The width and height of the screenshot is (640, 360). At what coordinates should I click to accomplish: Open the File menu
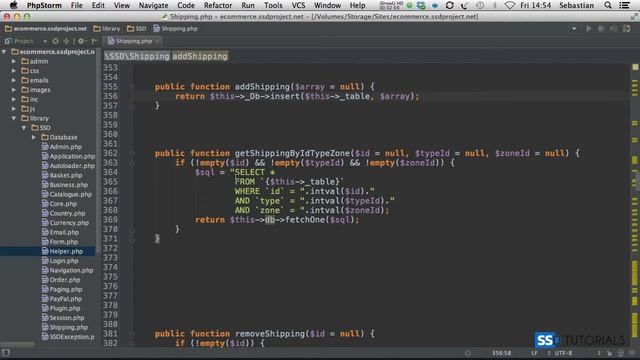[x=76, y=5]
